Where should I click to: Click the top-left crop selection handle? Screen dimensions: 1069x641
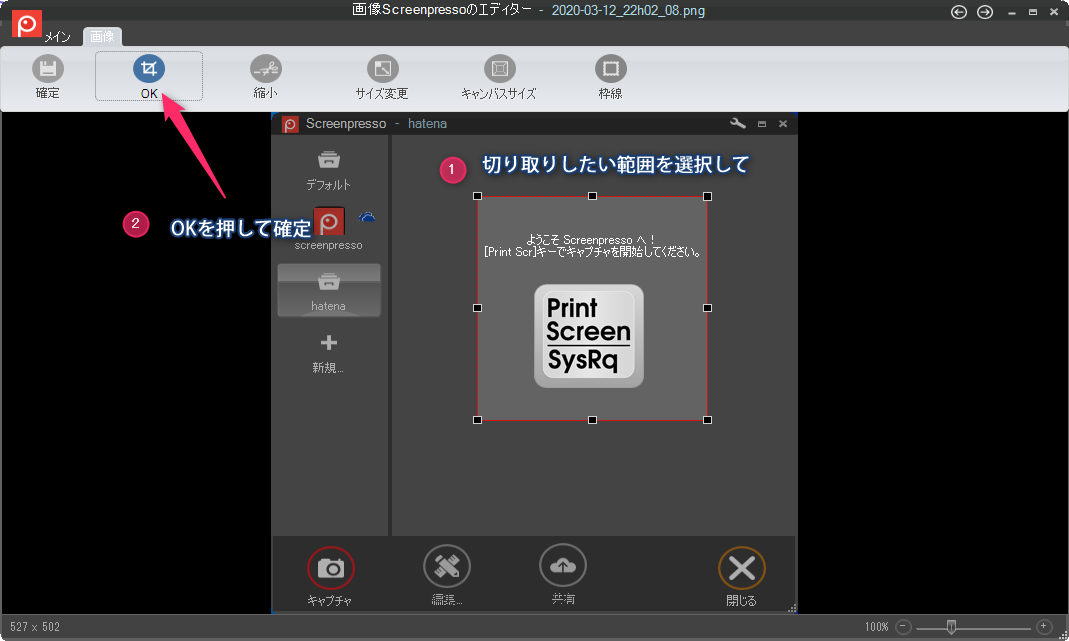tap(477, 196)
